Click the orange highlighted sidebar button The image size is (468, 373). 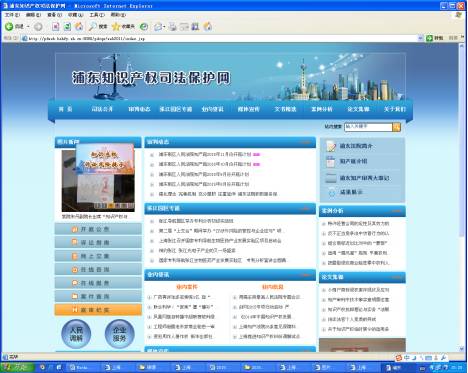pos(98,310)
